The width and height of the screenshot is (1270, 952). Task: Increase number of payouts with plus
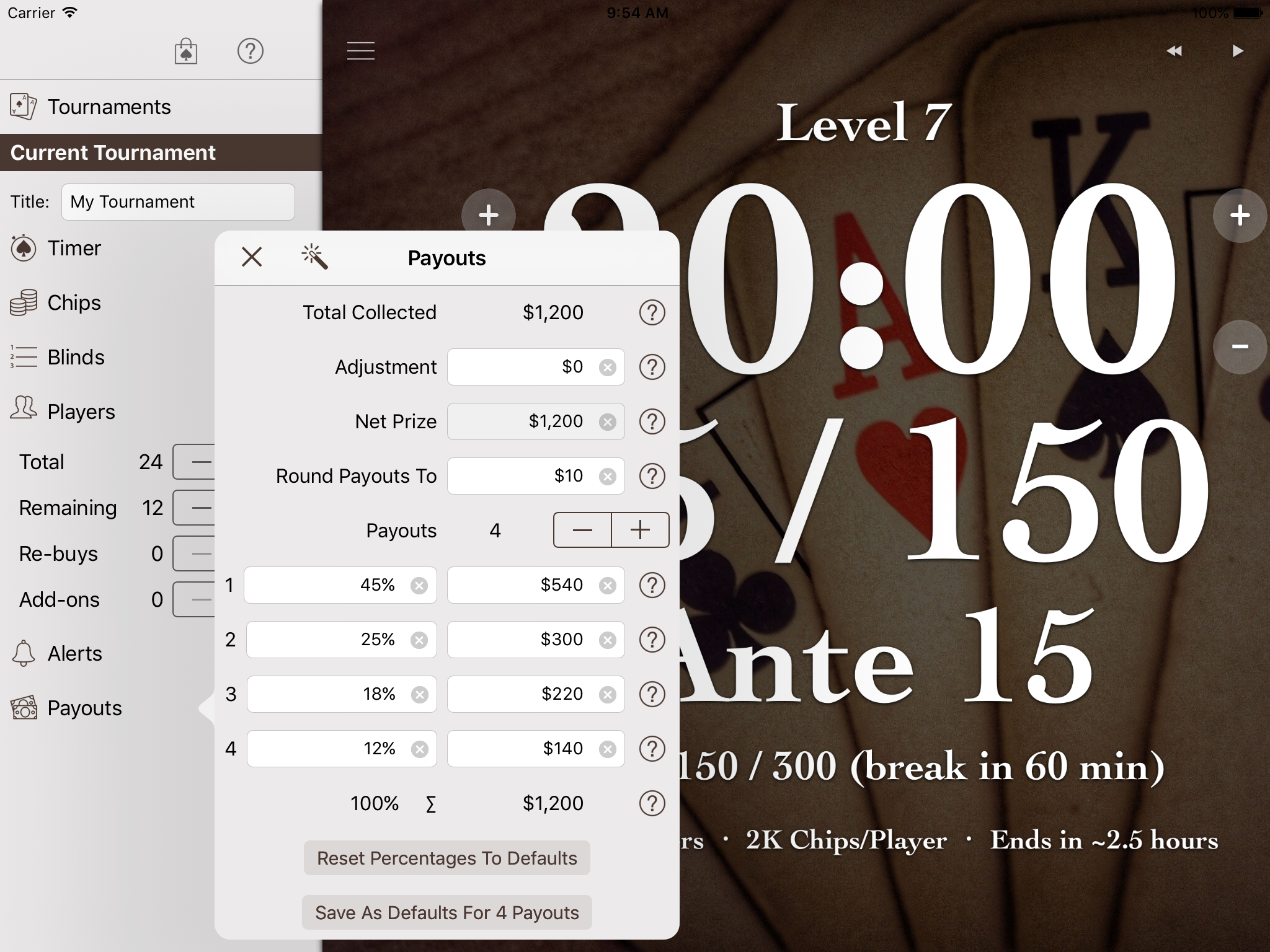pyautogui.click(x=640, y=530)
